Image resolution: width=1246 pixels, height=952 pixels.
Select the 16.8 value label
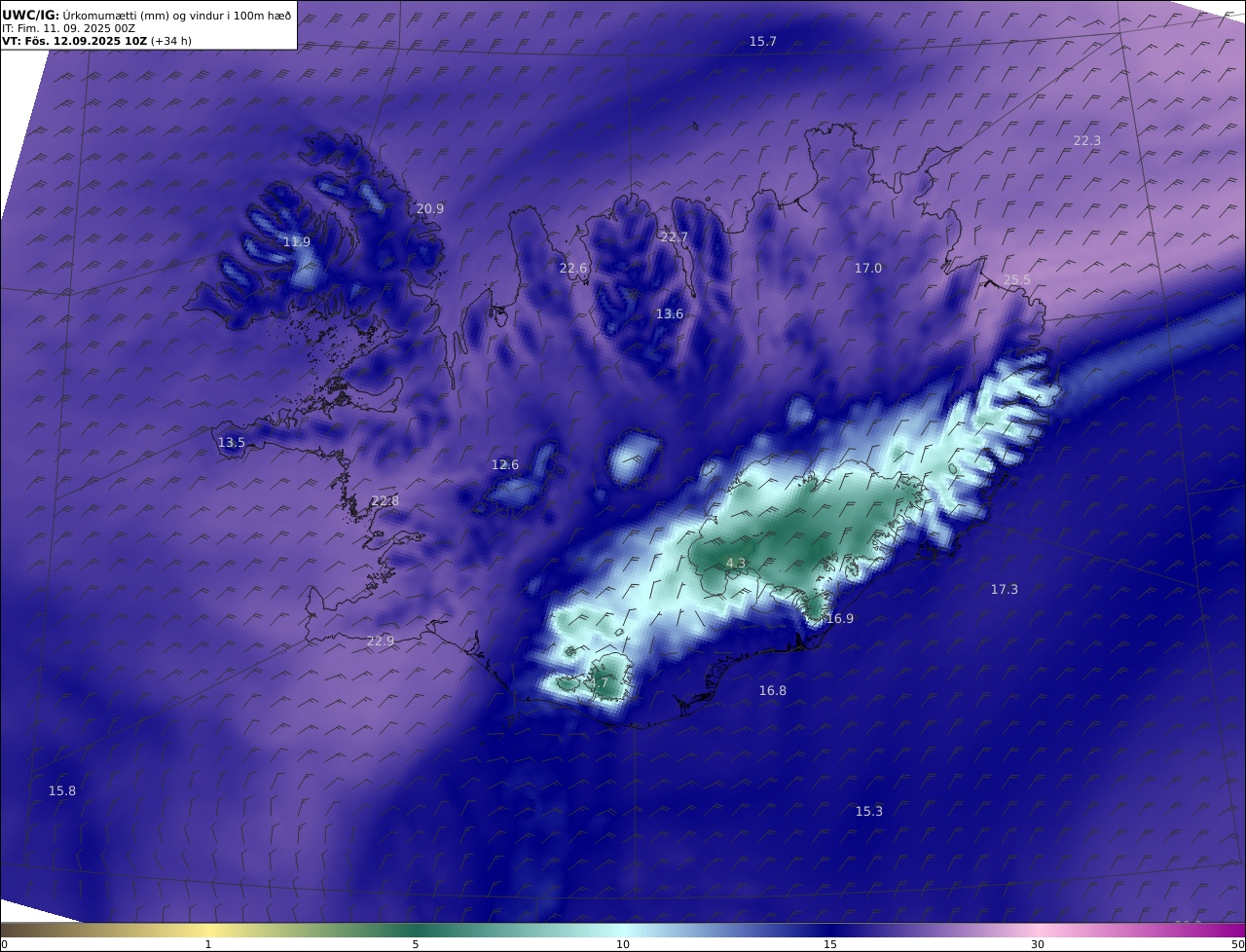(772, 690)
